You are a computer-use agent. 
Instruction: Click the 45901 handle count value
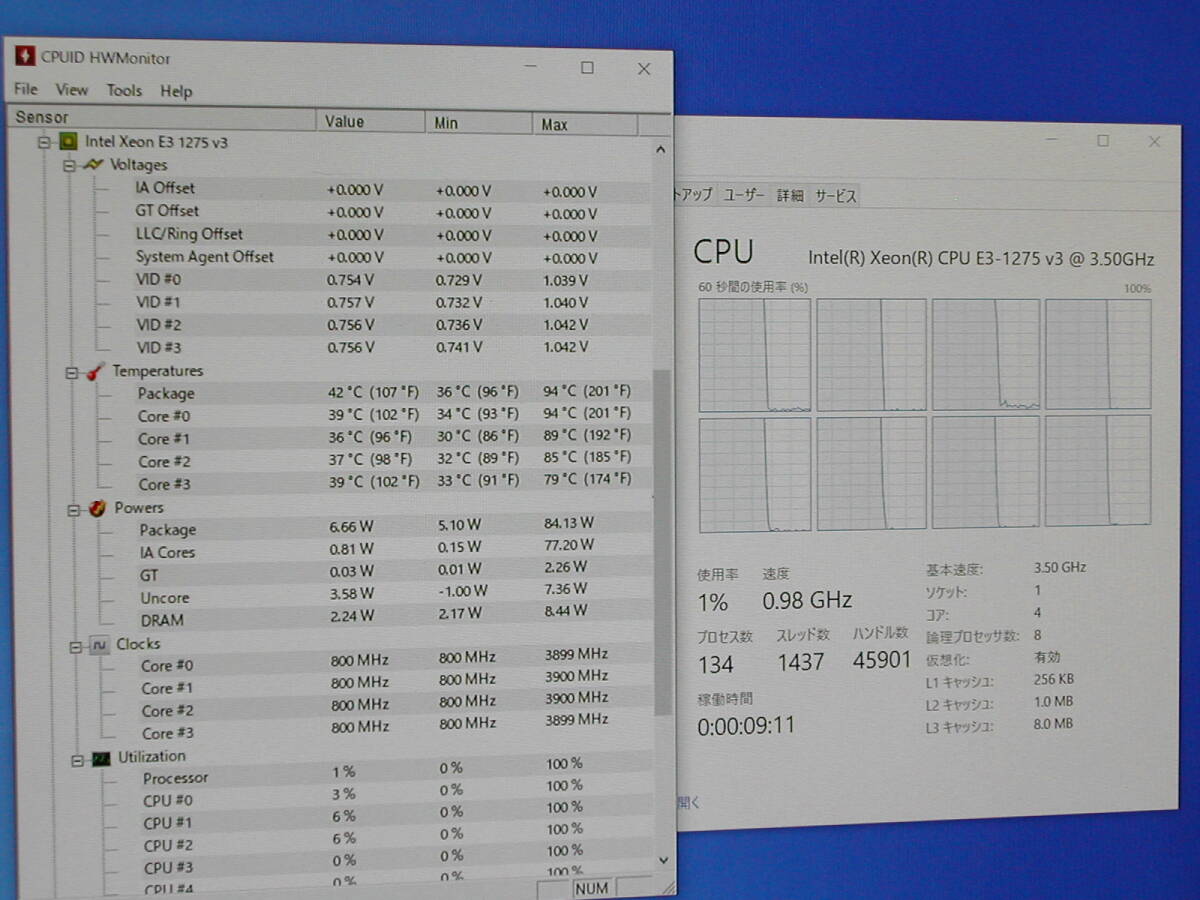click(x=882, y=660)
